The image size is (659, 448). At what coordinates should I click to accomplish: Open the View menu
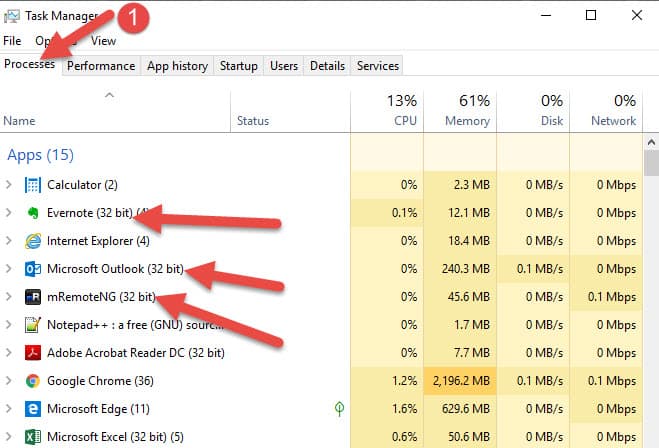click(103, 41)
